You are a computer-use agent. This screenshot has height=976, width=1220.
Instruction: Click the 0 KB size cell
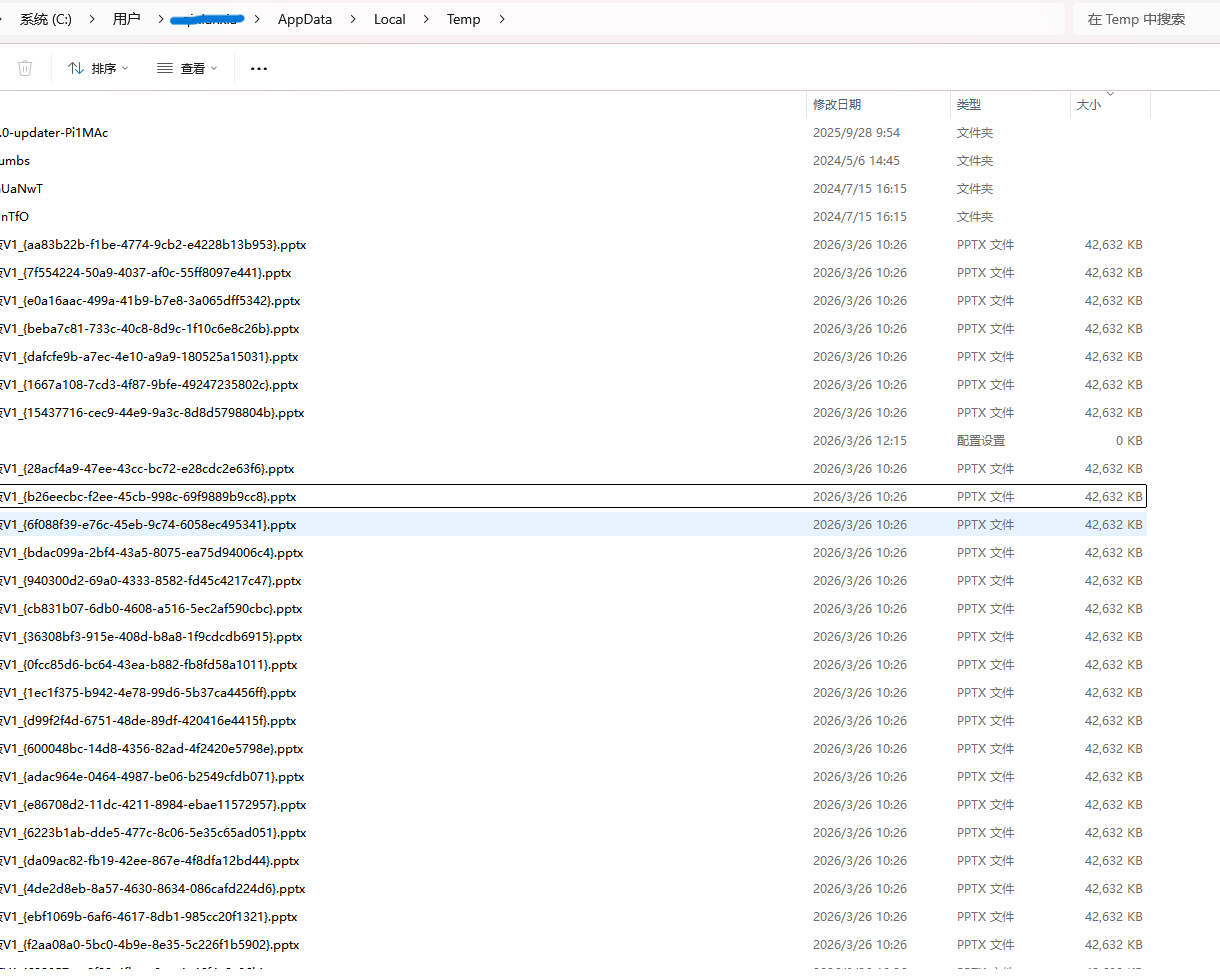tap(1129, 440)
